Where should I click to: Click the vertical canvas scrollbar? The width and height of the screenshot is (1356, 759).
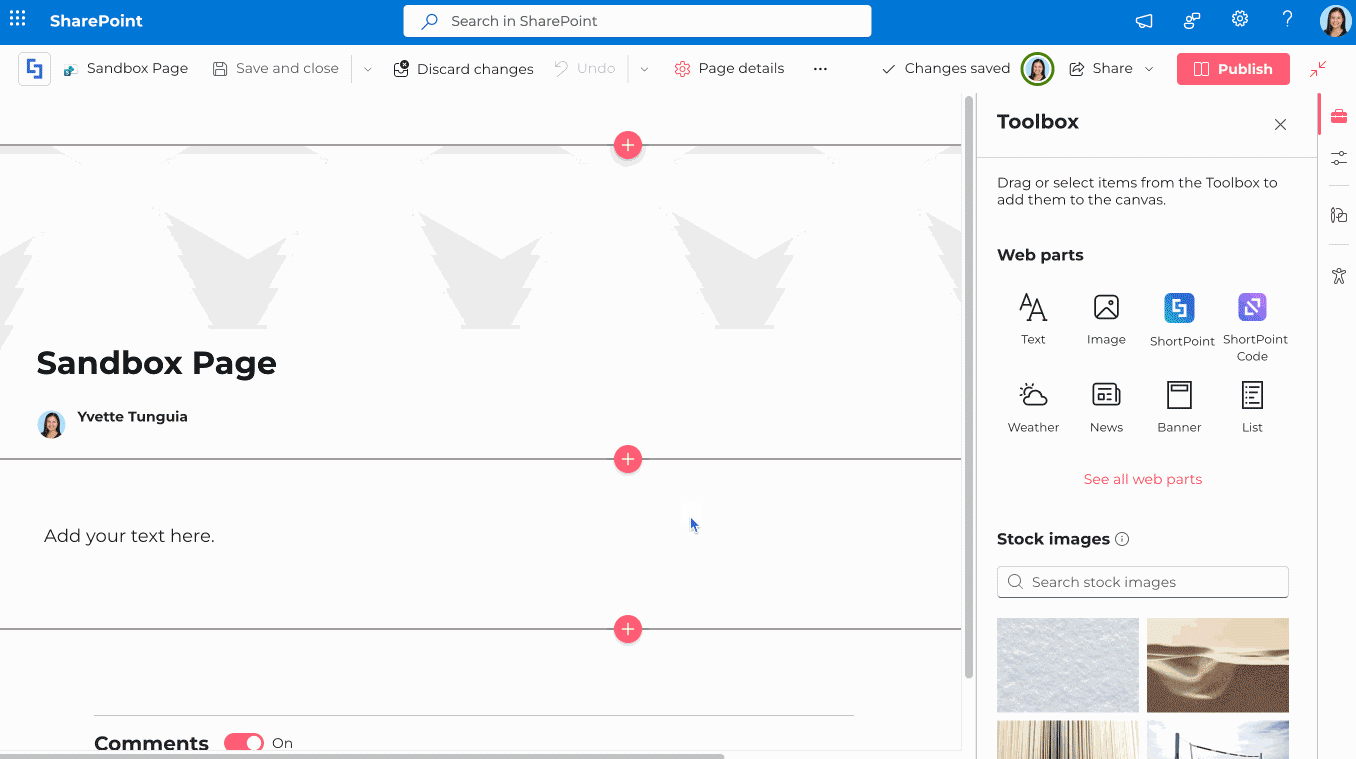pos(968,387)
